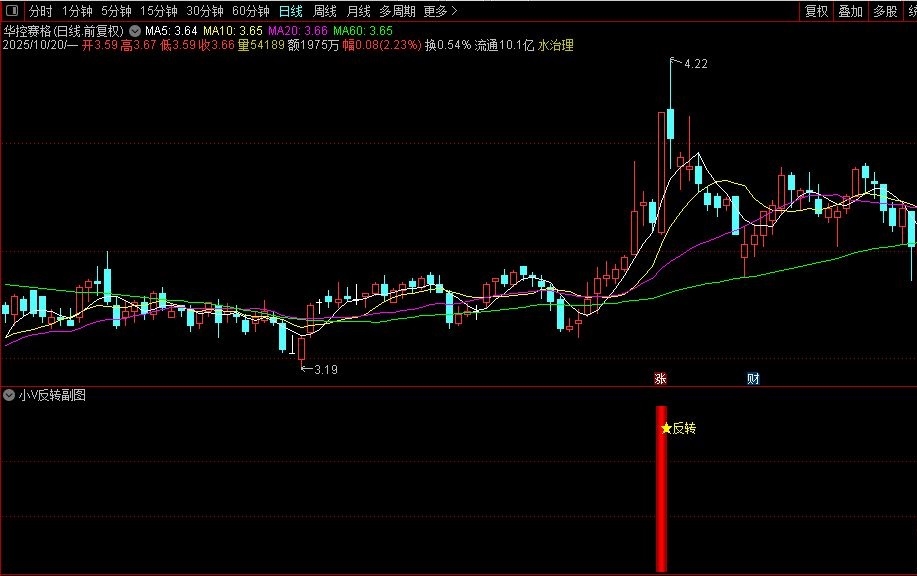Image resolution: width=917 pixels, height=576 pixels.
Task: Expand the 更多 periods menu
Action: tap(440, 11)
